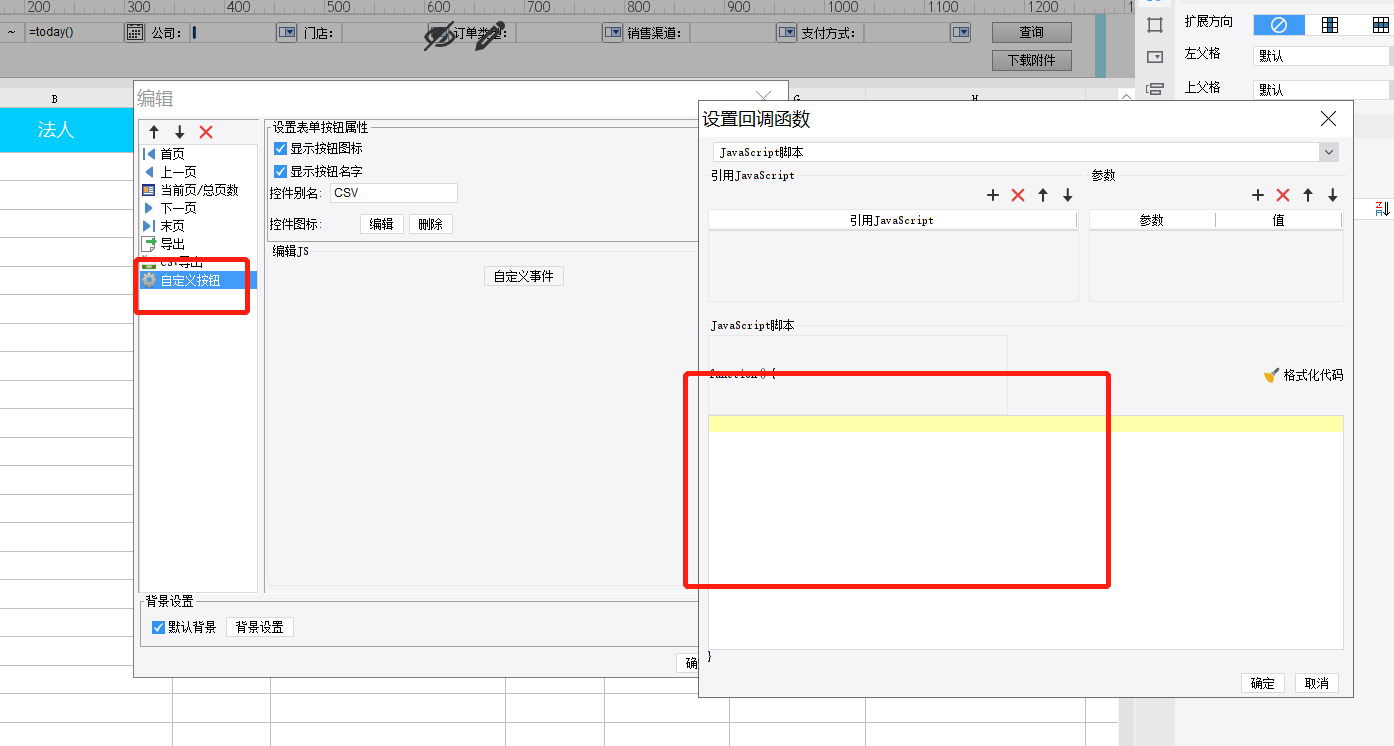
Task: Edit the 控件别名 field containing CSV
Action: 393,193
